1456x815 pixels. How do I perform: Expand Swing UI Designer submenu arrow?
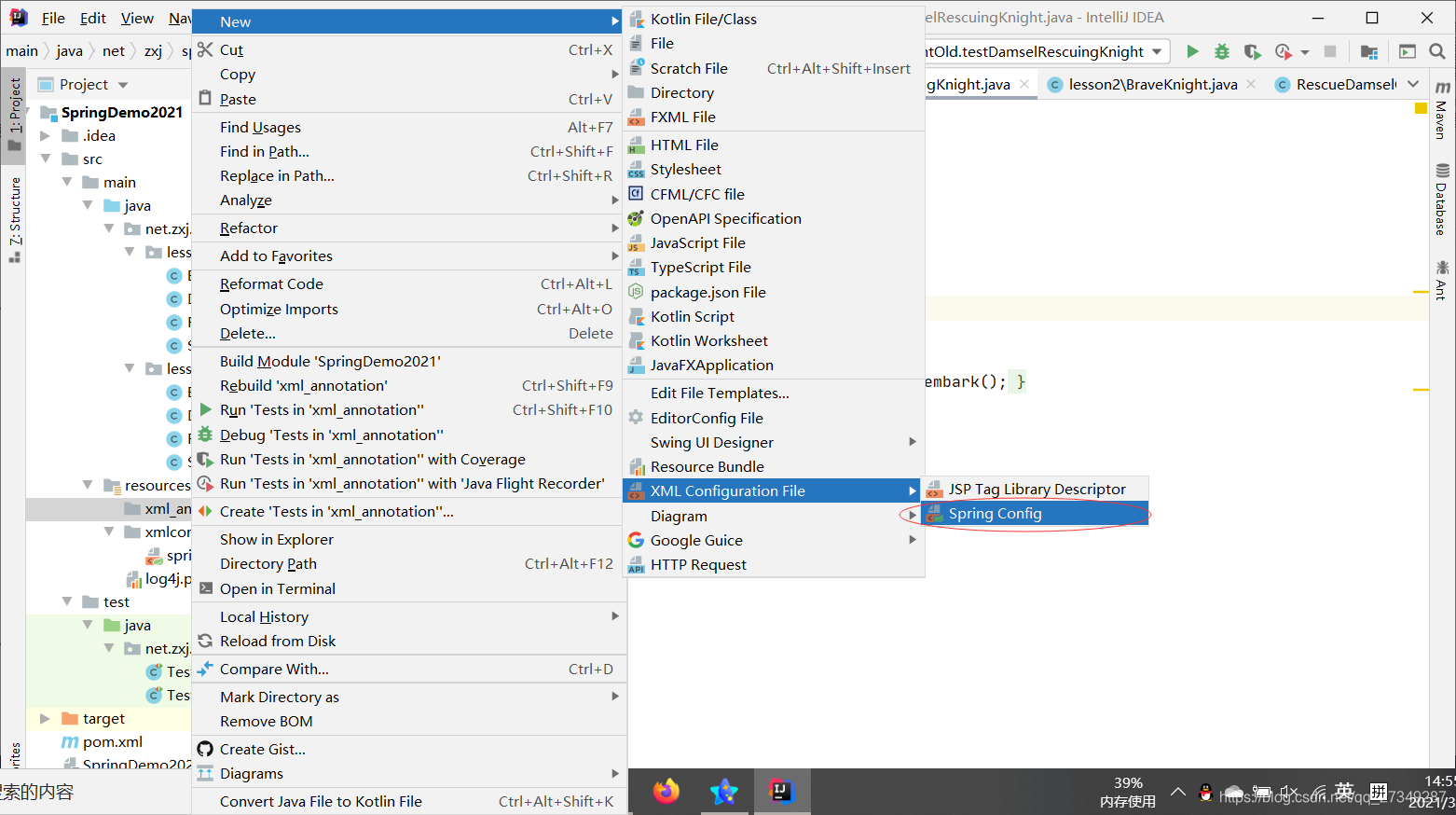(x=913, y=442)
